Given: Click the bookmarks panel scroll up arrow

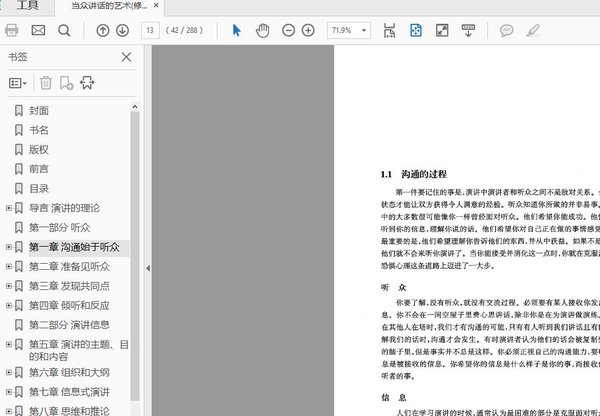Looking at the screenshot, I should click(x=135, y=107).
